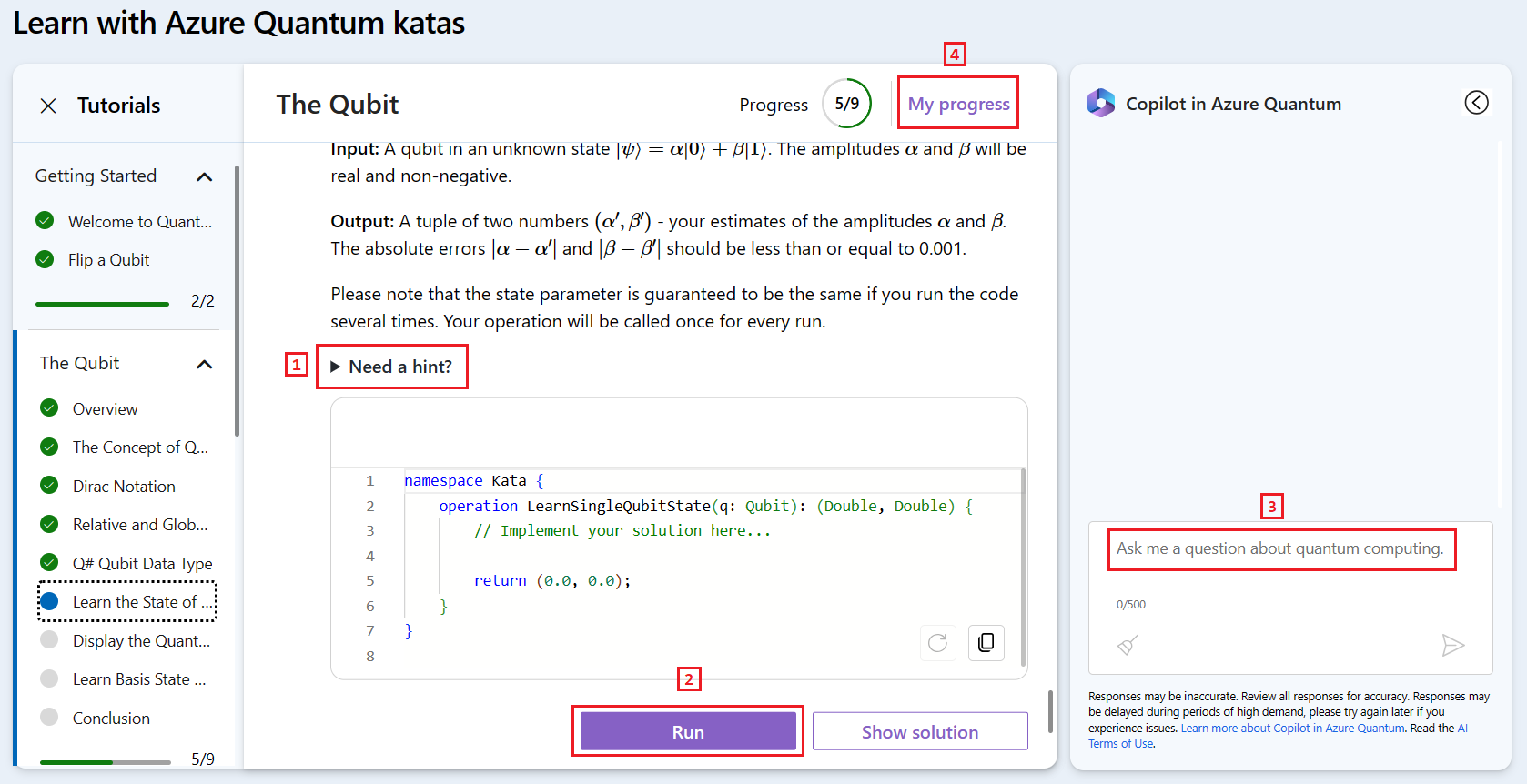1527x784 pixels.
Task: Open Welcome to Quant... tutorial
Action: coord(140,222)
